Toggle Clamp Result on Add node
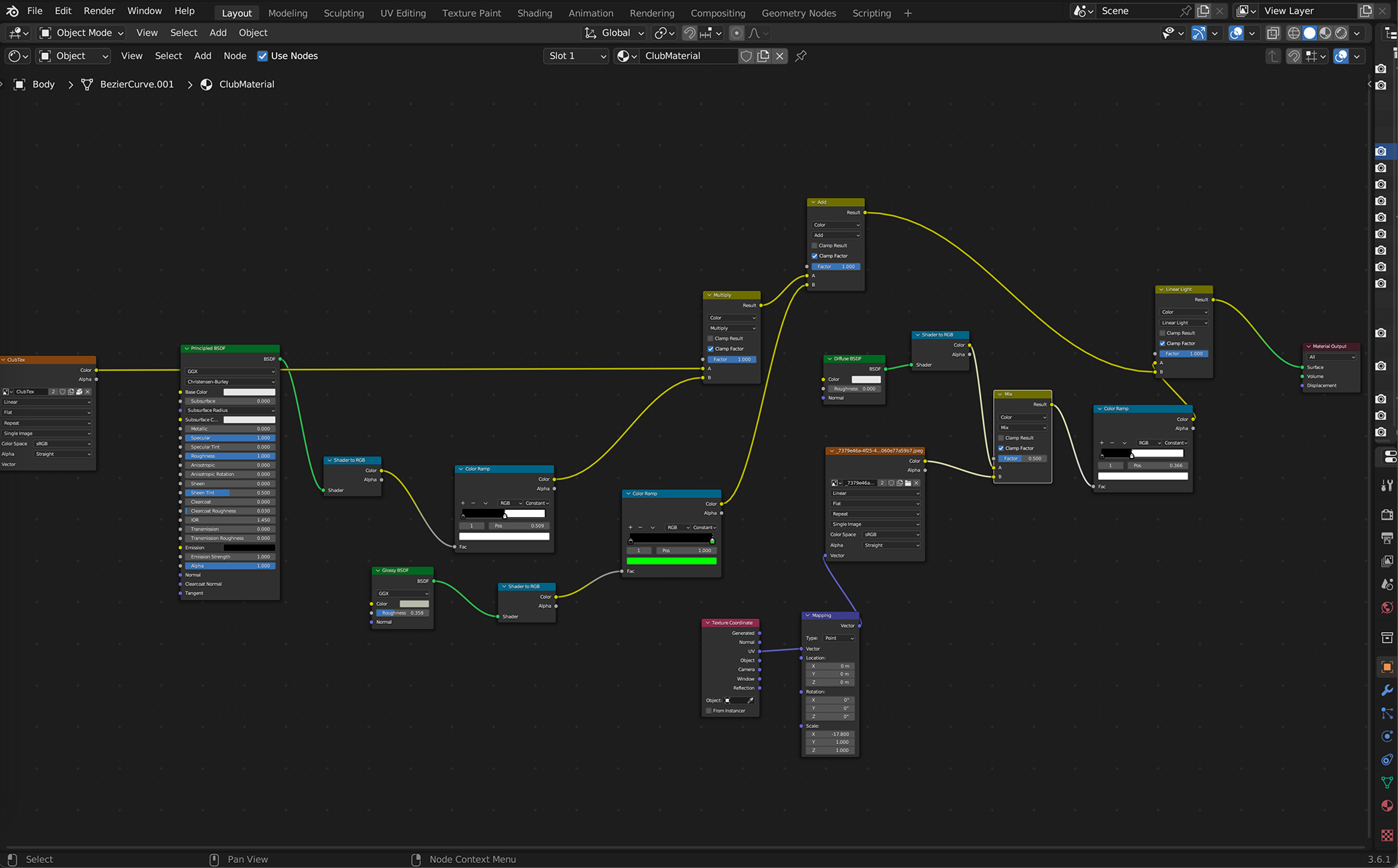The height and width of the screenshot is (868, 1398). coord(815,245)
